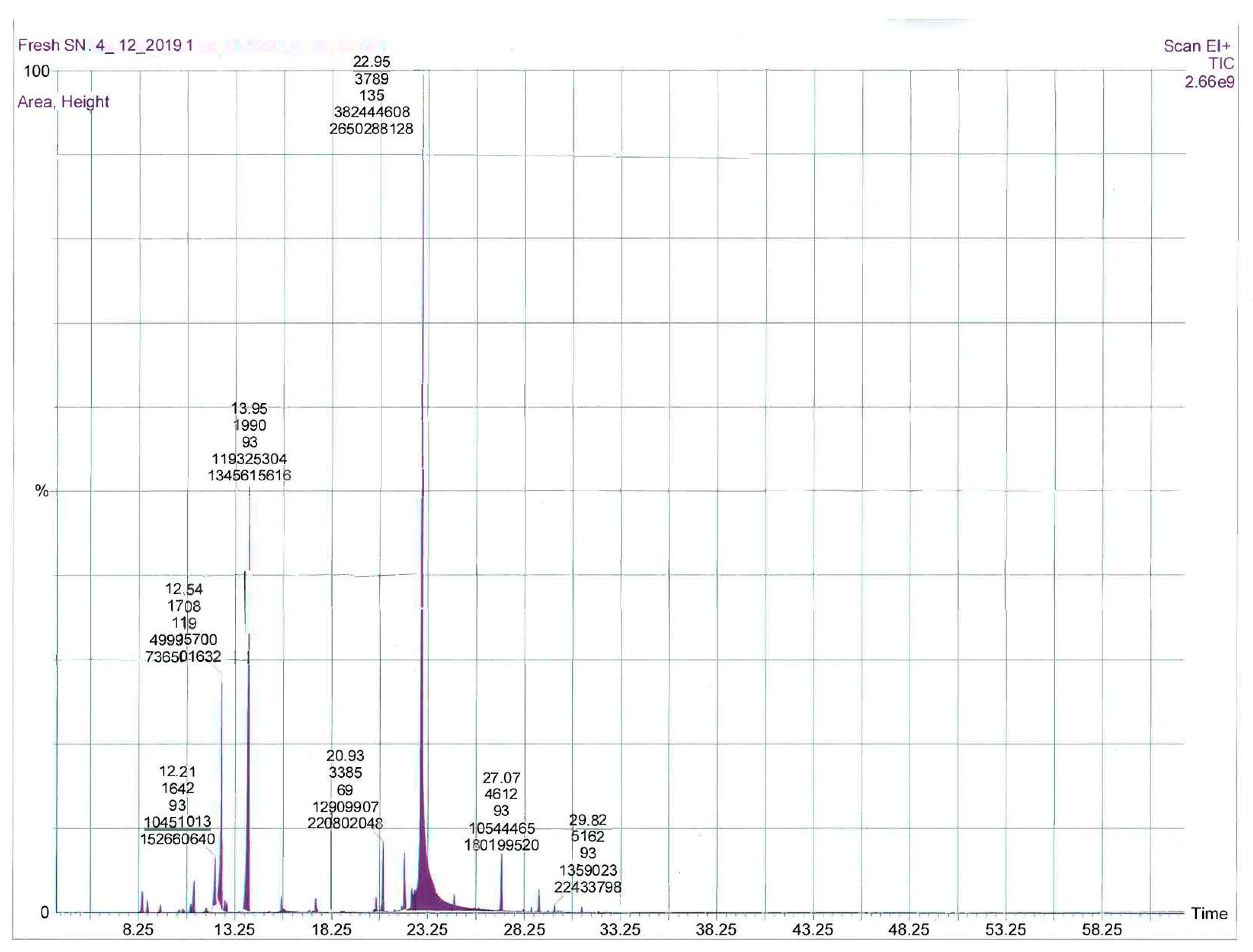The height and width of the screenshot is (952, 1253).
Task: Select the scan number '1708'
Action: click(184, 606)
